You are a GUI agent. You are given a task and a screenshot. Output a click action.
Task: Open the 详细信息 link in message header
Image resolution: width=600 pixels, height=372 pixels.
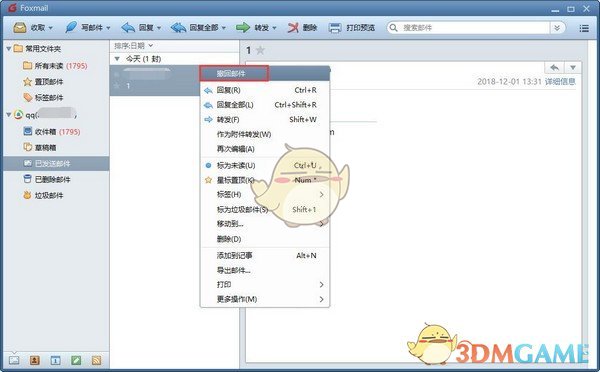(x=560, y=82)
